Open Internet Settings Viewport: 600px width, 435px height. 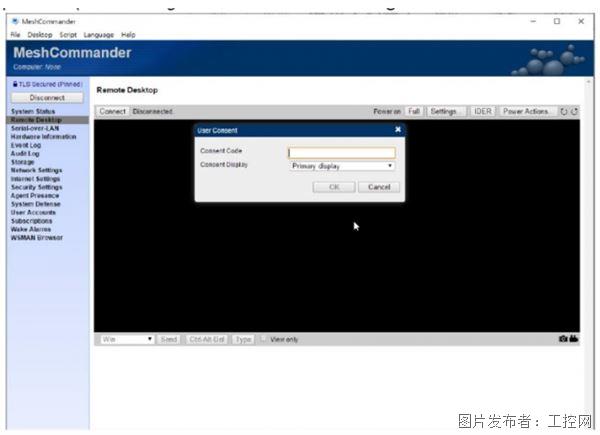click(x=35, y=179)
